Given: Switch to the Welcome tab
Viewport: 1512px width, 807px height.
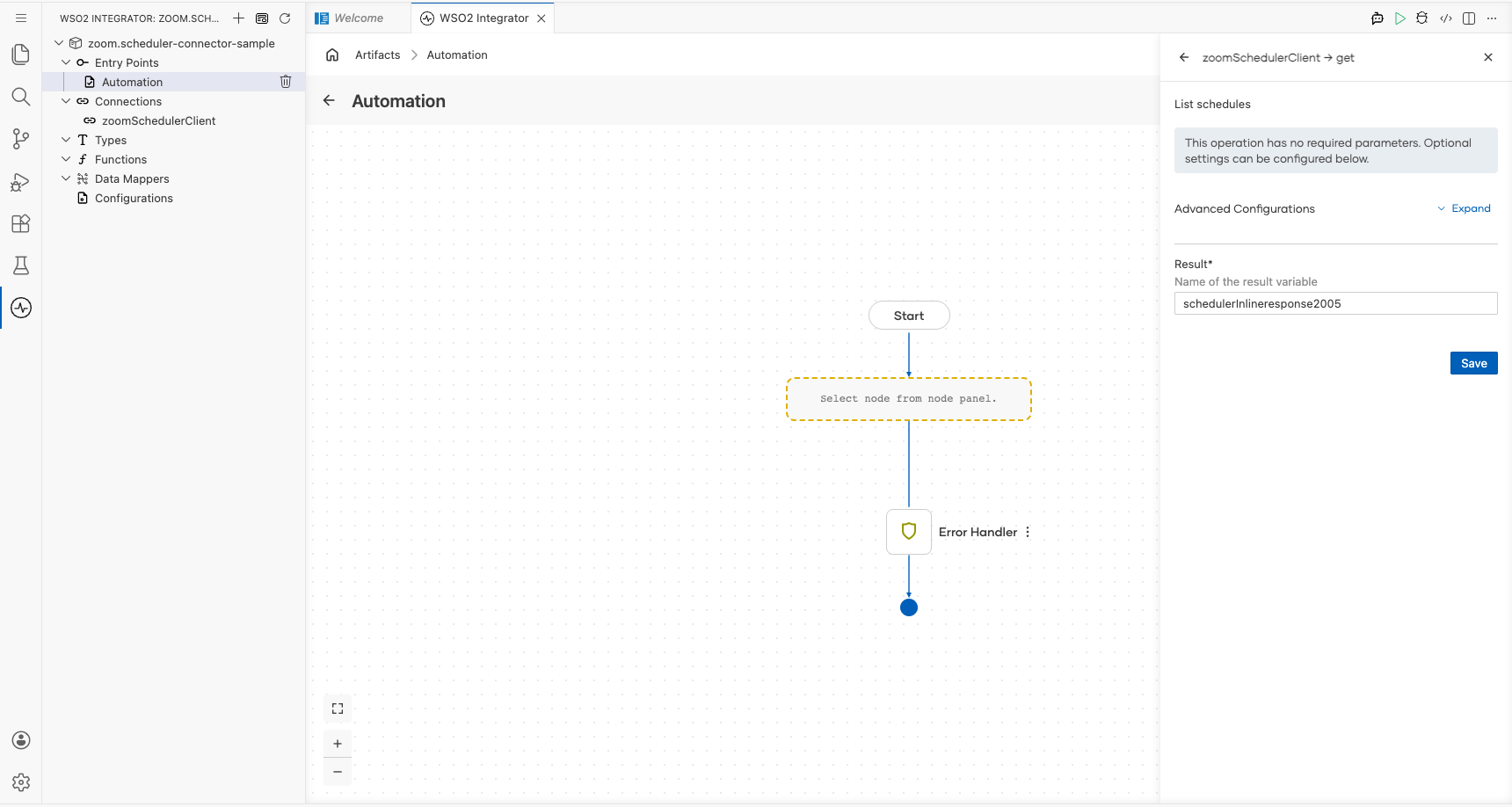Looking at the screenshot, I should point(359,18).
